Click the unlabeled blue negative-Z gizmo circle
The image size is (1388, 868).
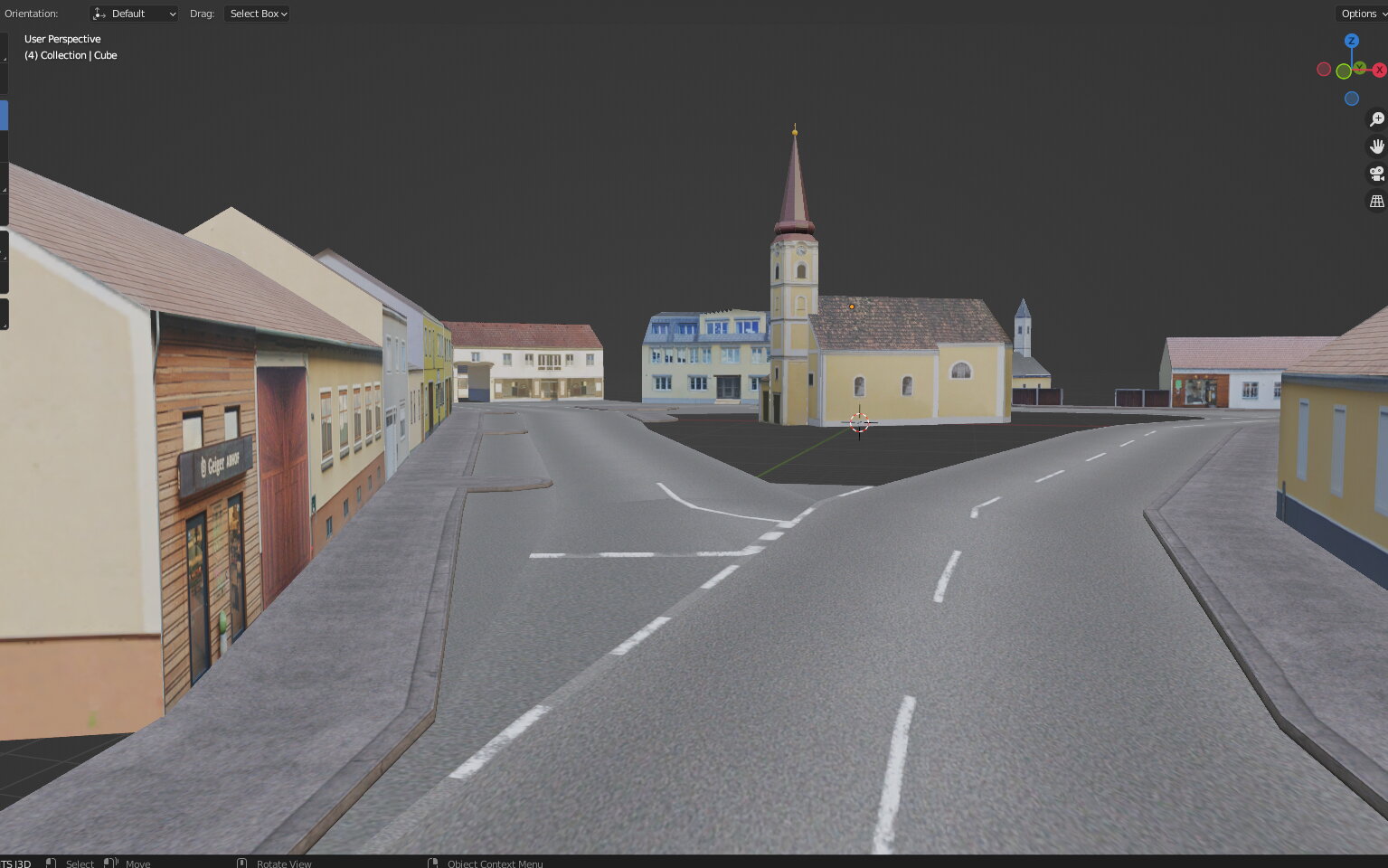1351,99
